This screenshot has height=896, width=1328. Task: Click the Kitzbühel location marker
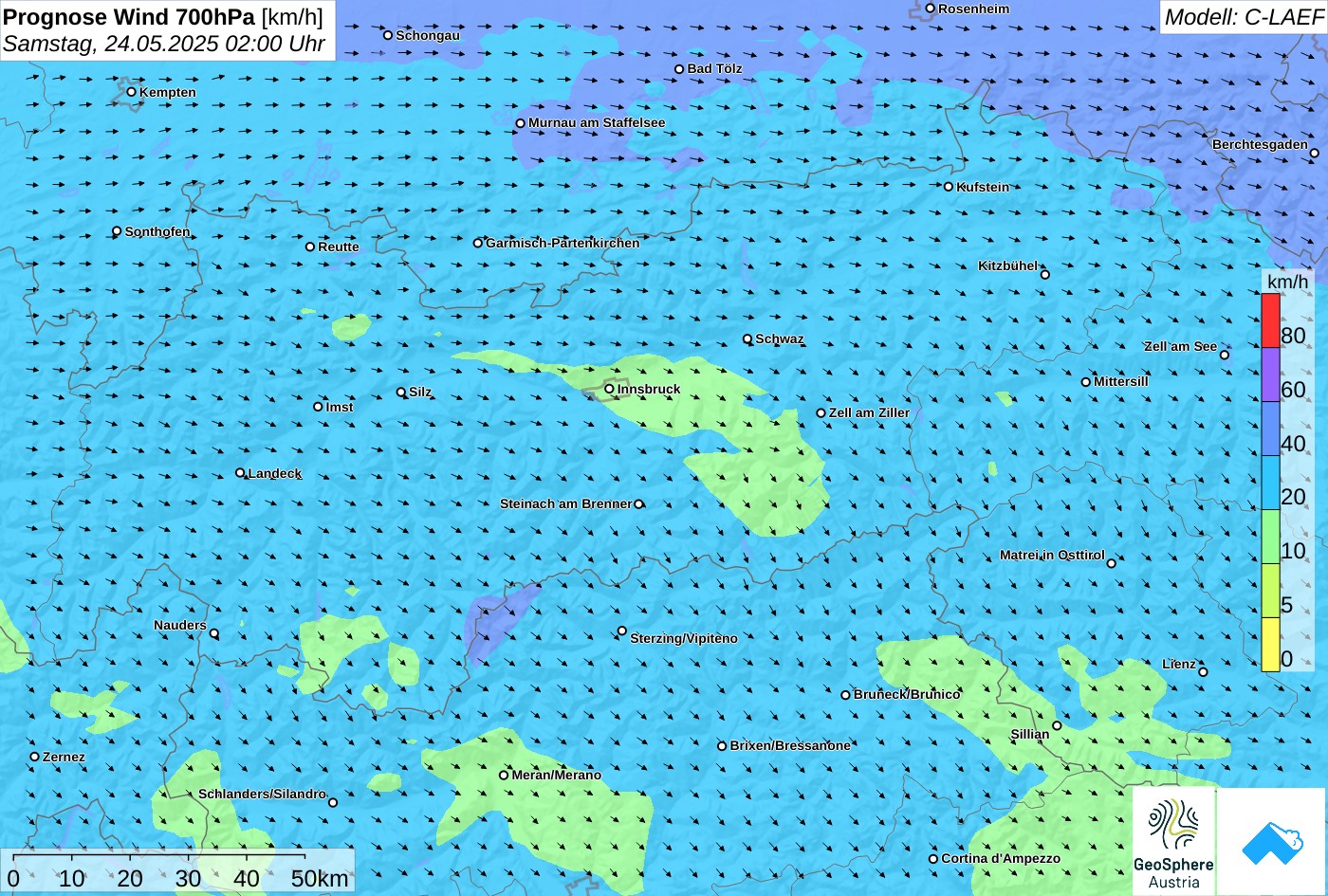(x=1044, y=275)
